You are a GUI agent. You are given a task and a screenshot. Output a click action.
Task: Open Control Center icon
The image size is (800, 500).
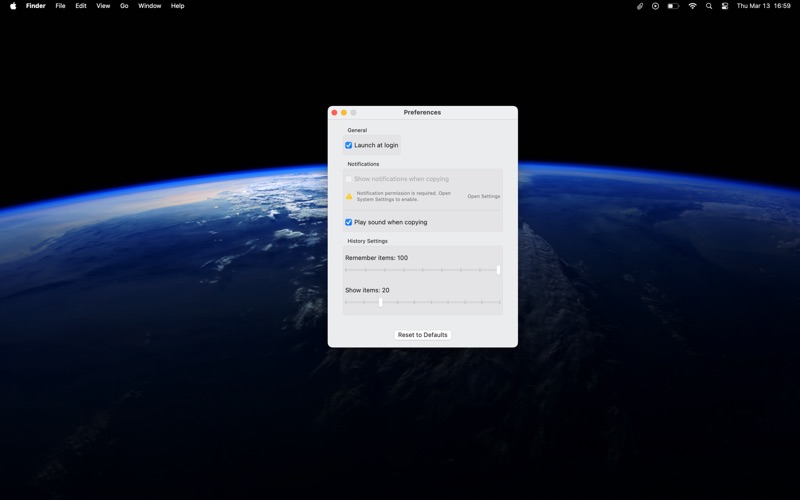coord(724,6)
